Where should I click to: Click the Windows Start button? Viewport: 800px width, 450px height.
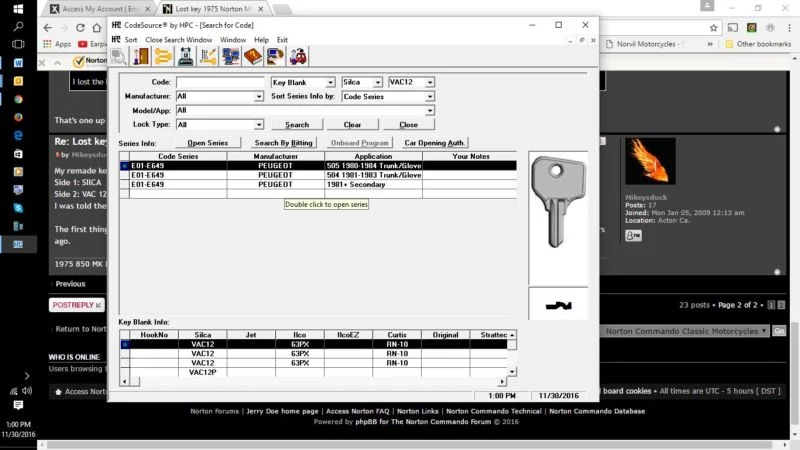[18, 8]
